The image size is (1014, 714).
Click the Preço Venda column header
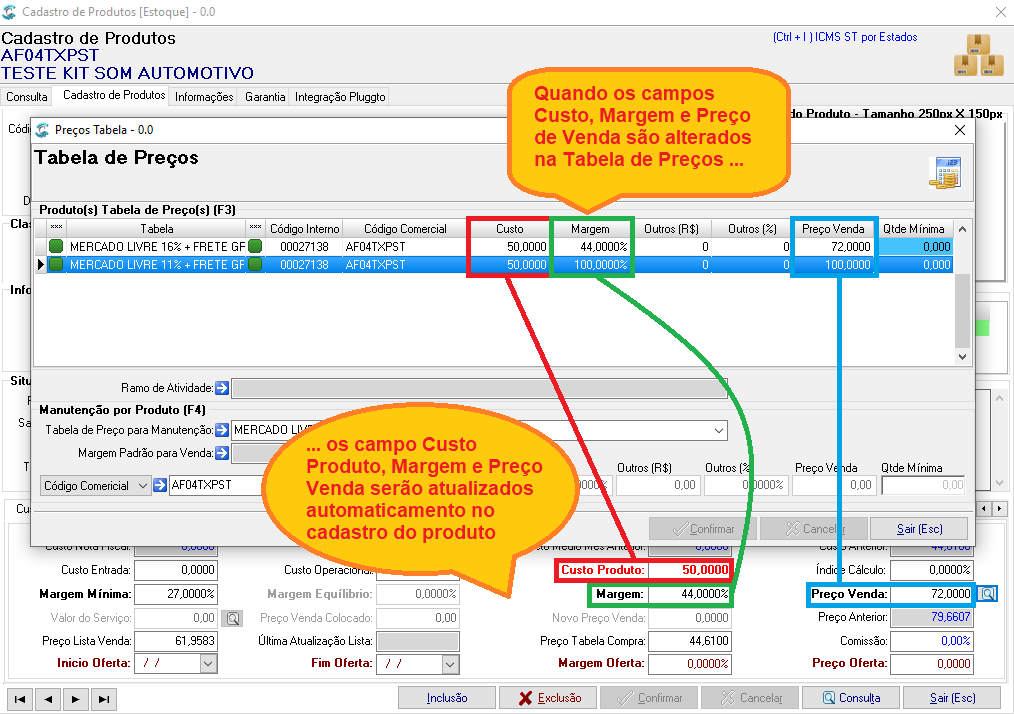pyautogui.click(x=833, y=229)
